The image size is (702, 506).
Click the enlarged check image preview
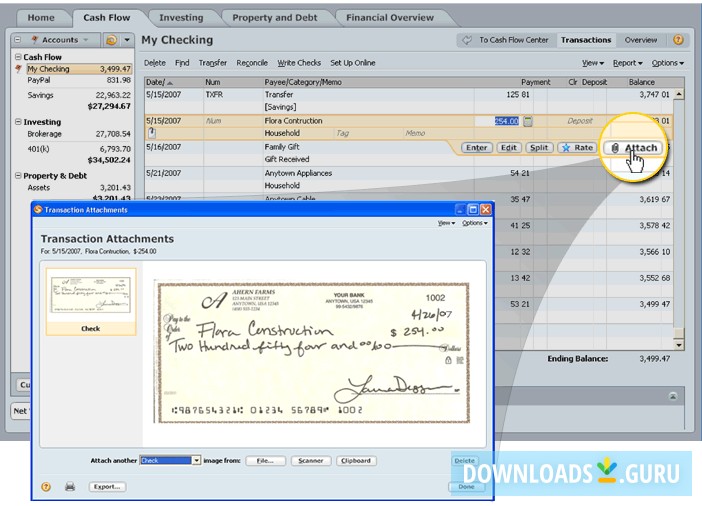tap(312, 353)
